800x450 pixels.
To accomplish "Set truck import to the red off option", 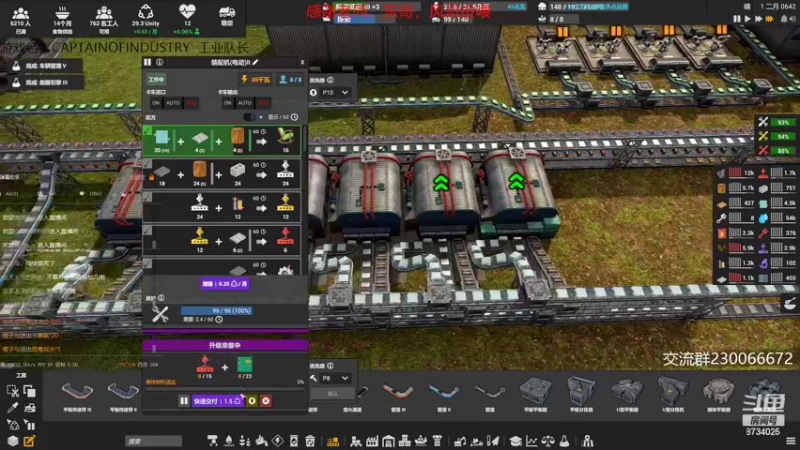I will [x=191, y=103].
